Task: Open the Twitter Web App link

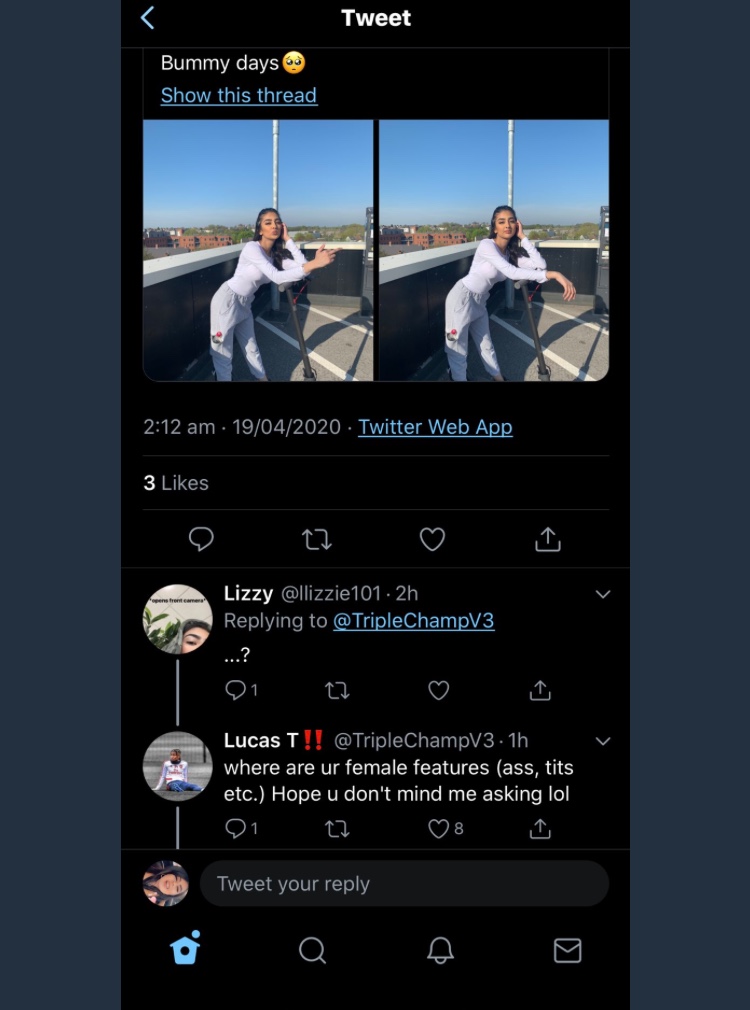Action: pyautogui.click(x=435, y=427)
